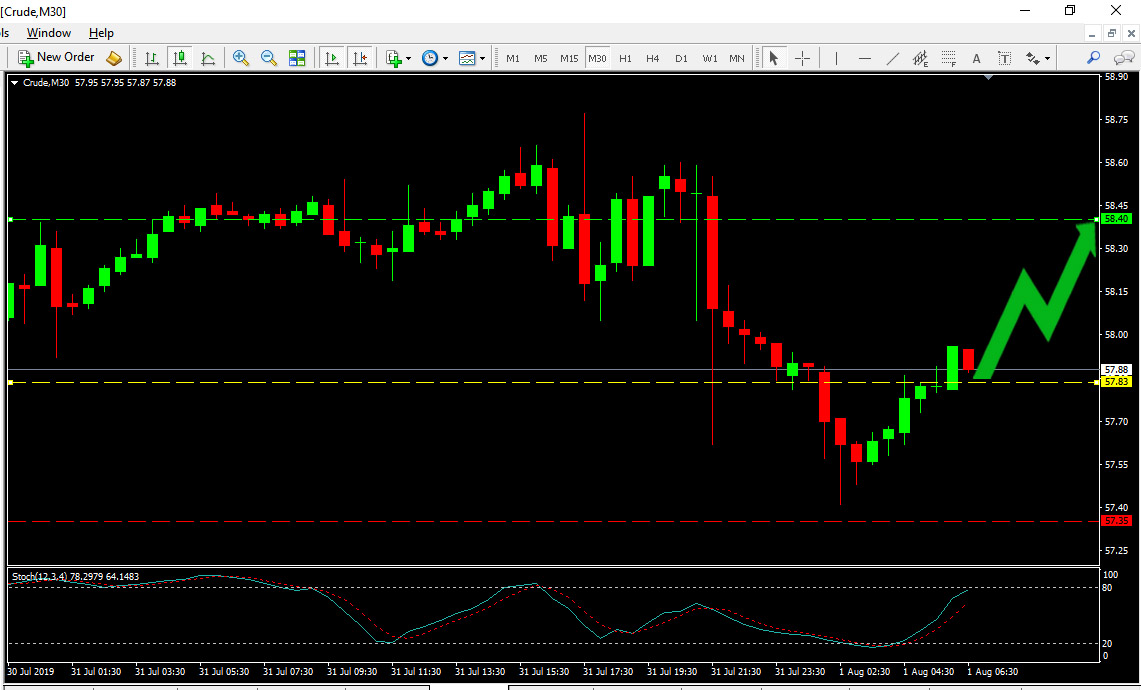This screenshot has width=1141, height=690.
Task: Open the Window menu
Action: coord(49,33)
